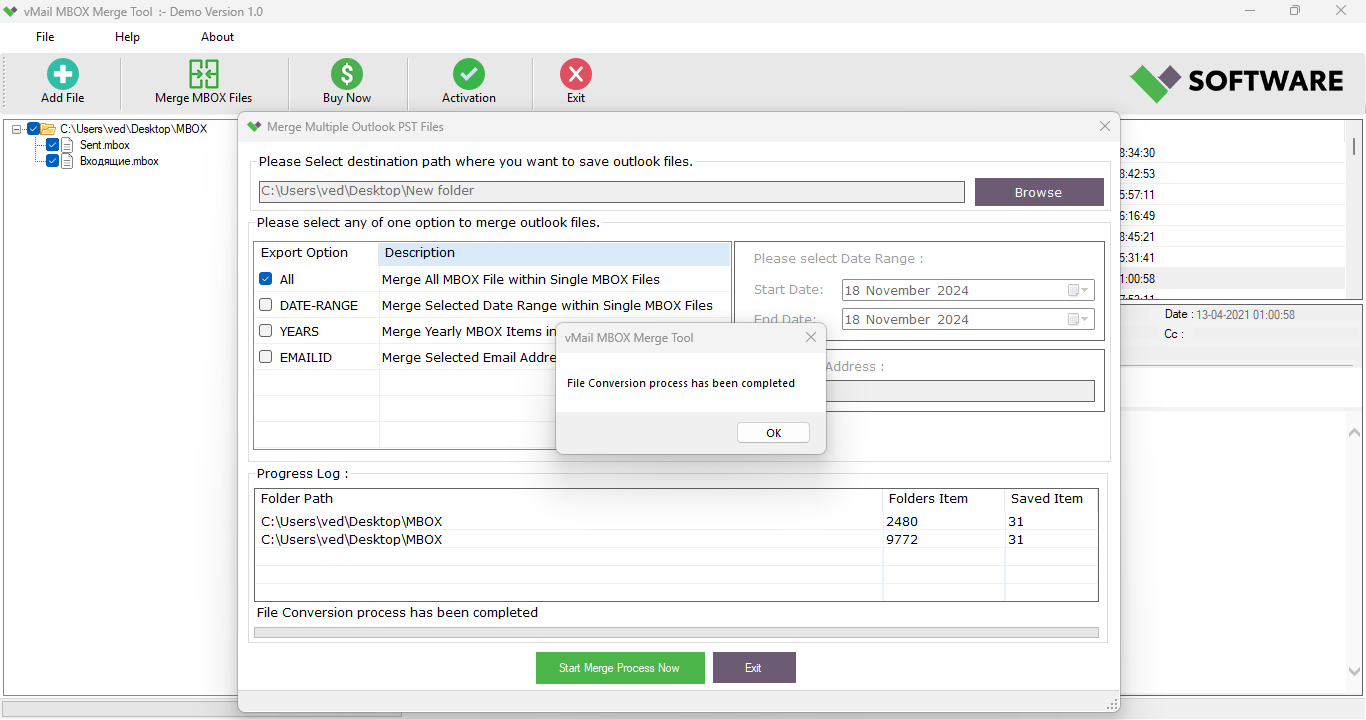Click the Address input field
The width and height of the screenshot is (1366, 720).
point(960,391)
